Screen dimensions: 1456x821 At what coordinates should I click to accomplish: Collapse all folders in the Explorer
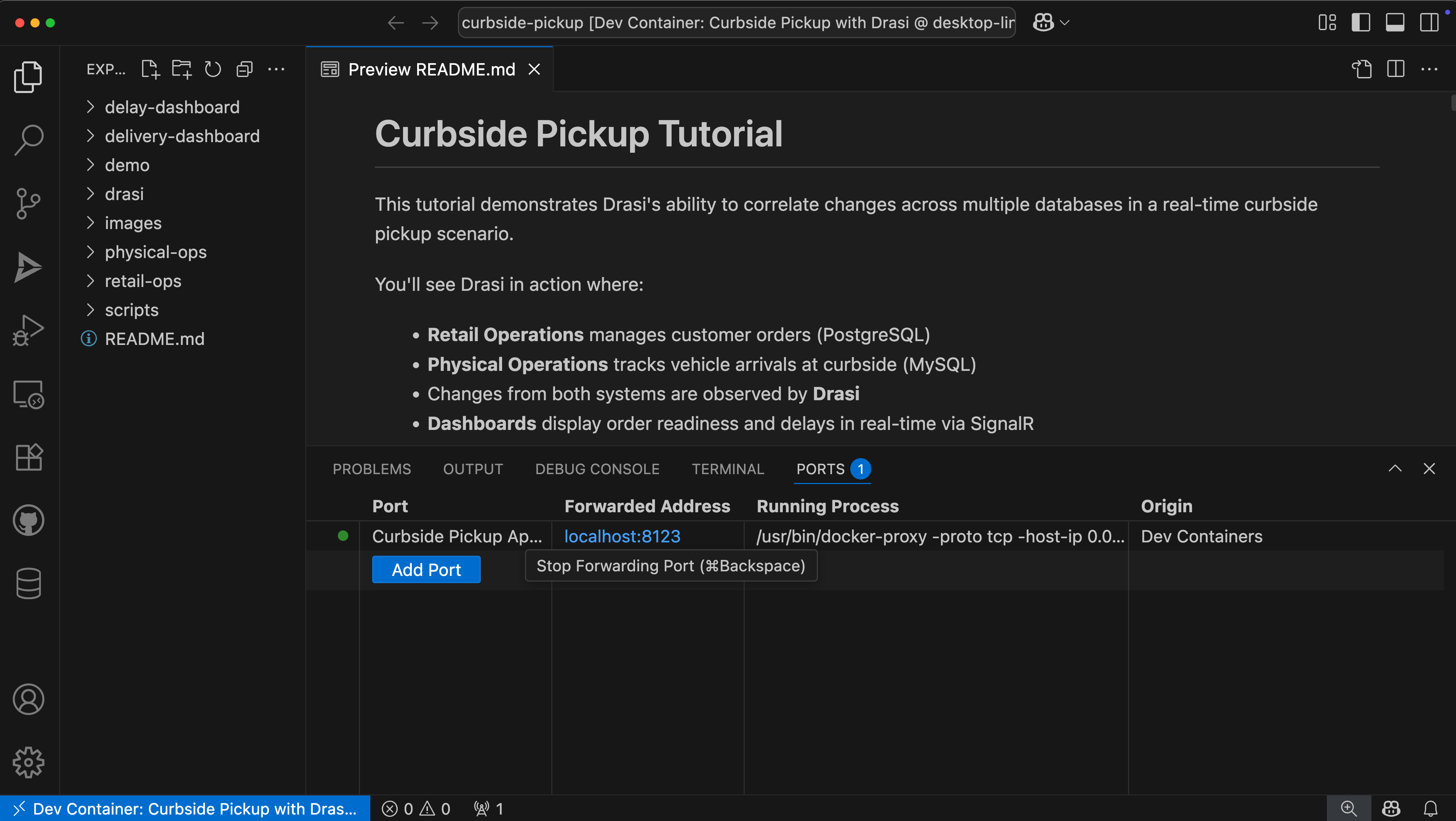244,69
